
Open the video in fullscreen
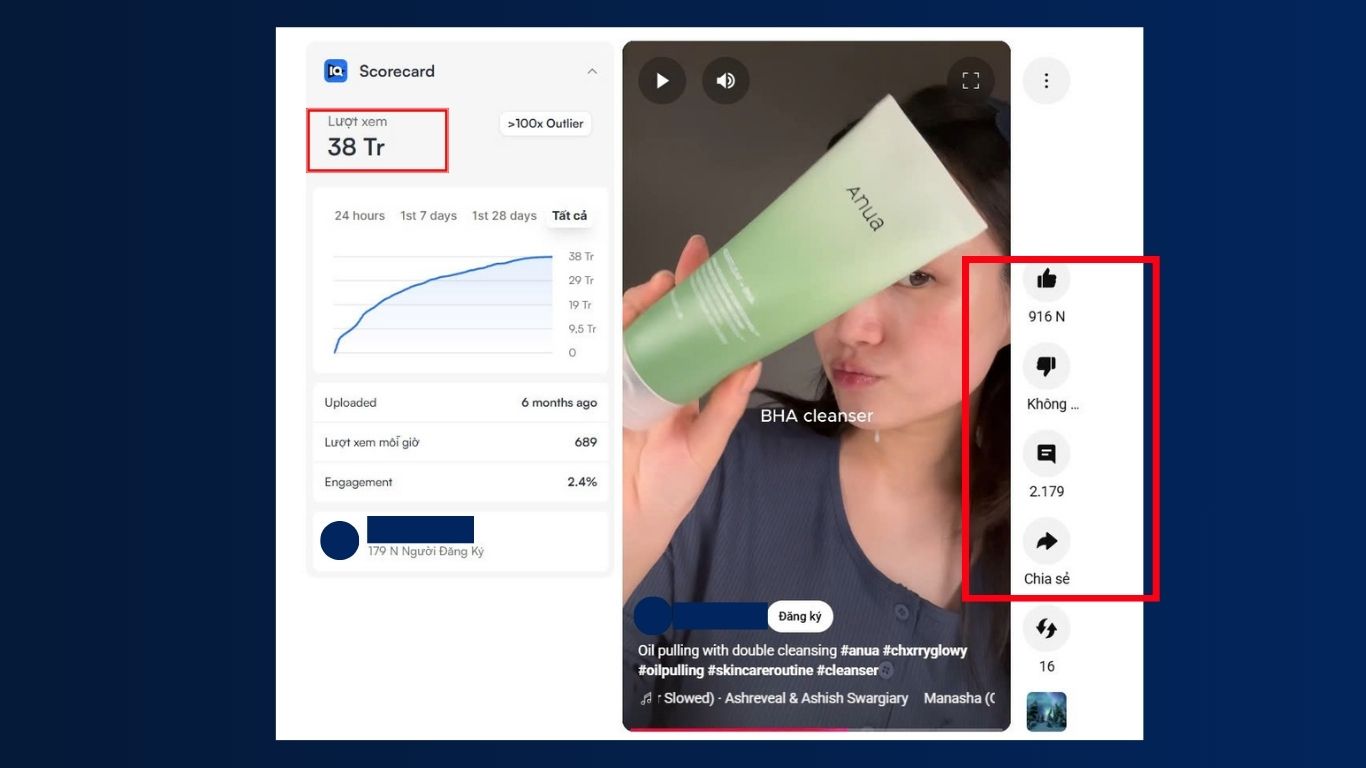[971, 81]
